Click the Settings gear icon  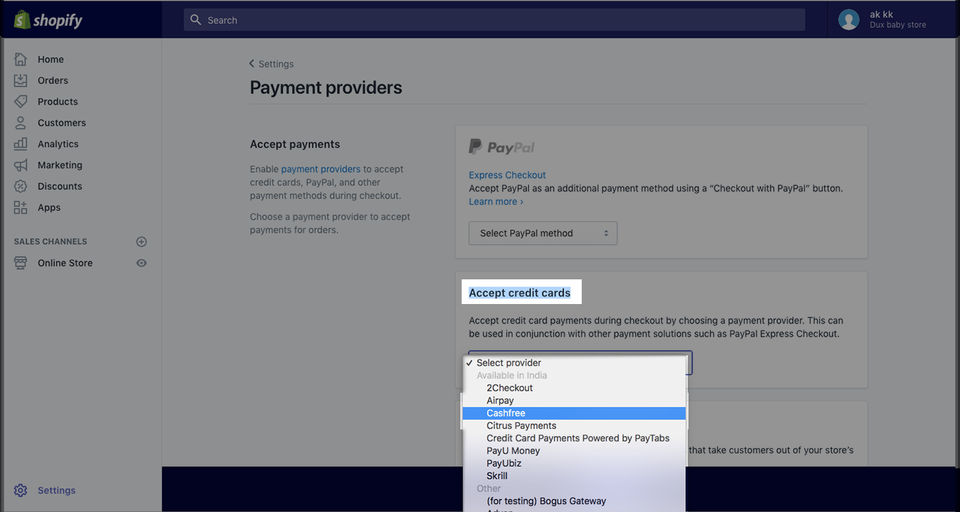(x=21, y=491)
